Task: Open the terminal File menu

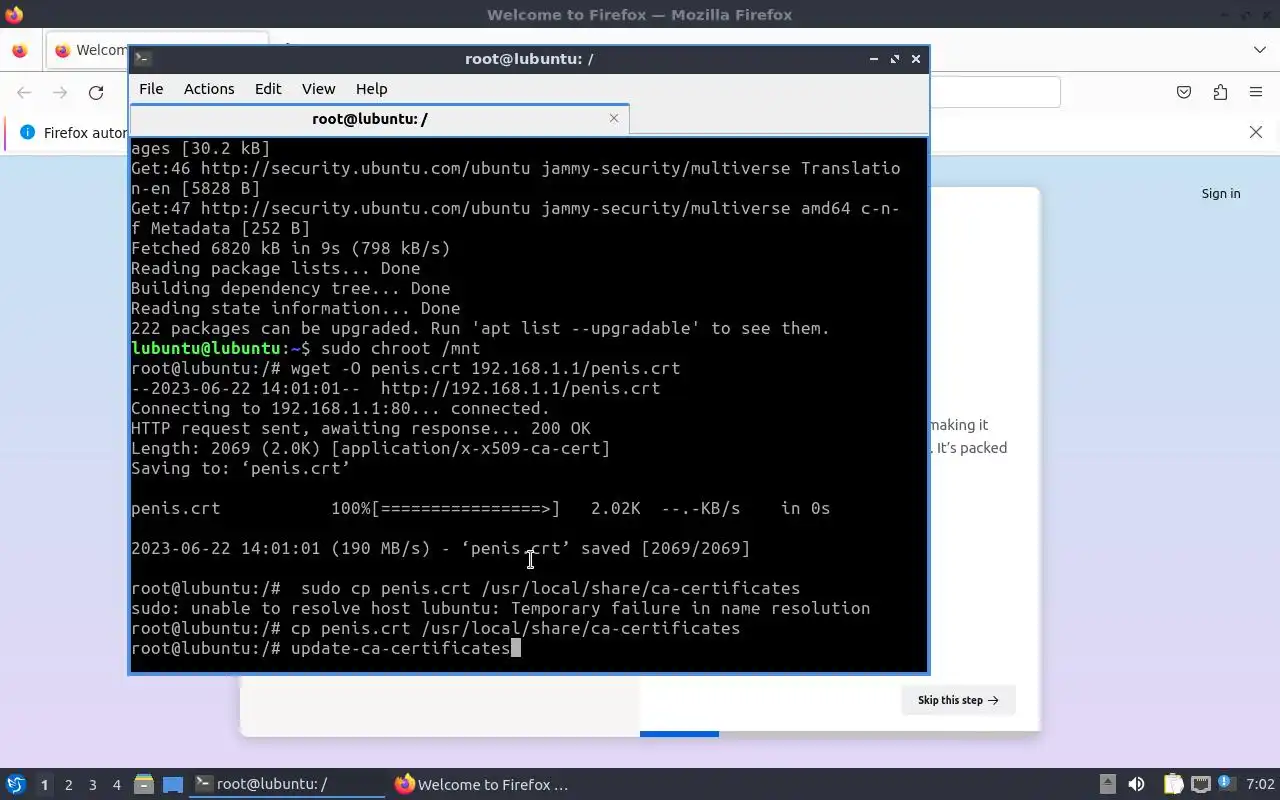Action: tap(151, 89)
